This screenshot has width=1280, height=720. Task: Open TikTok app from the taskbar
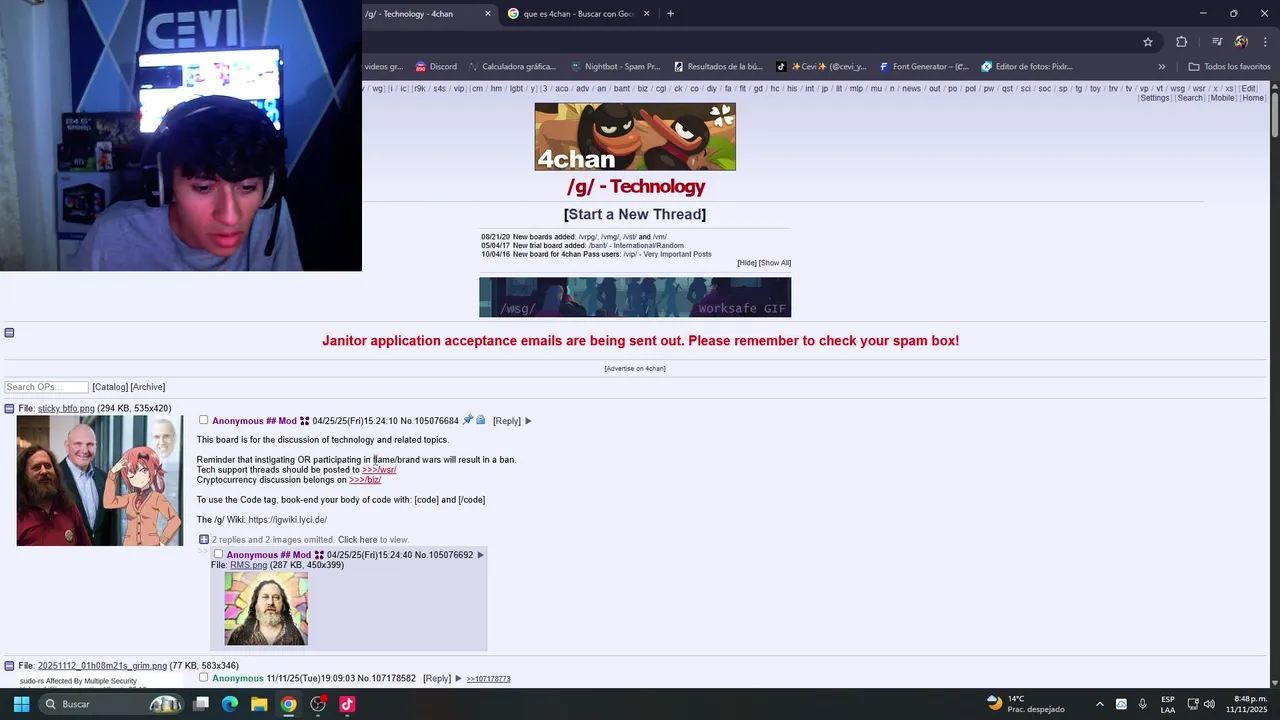click(x=347, y=704)
